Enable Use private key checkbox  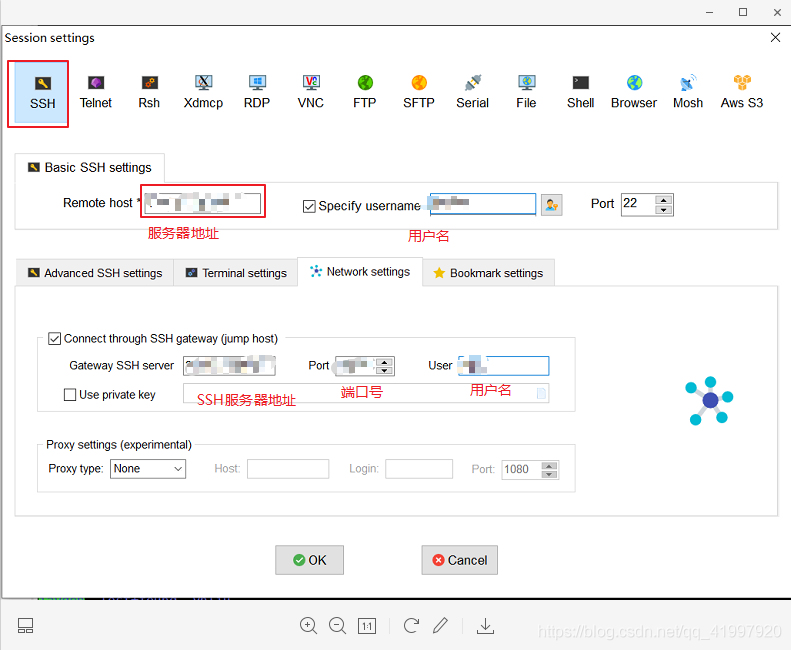coord(70,395)
